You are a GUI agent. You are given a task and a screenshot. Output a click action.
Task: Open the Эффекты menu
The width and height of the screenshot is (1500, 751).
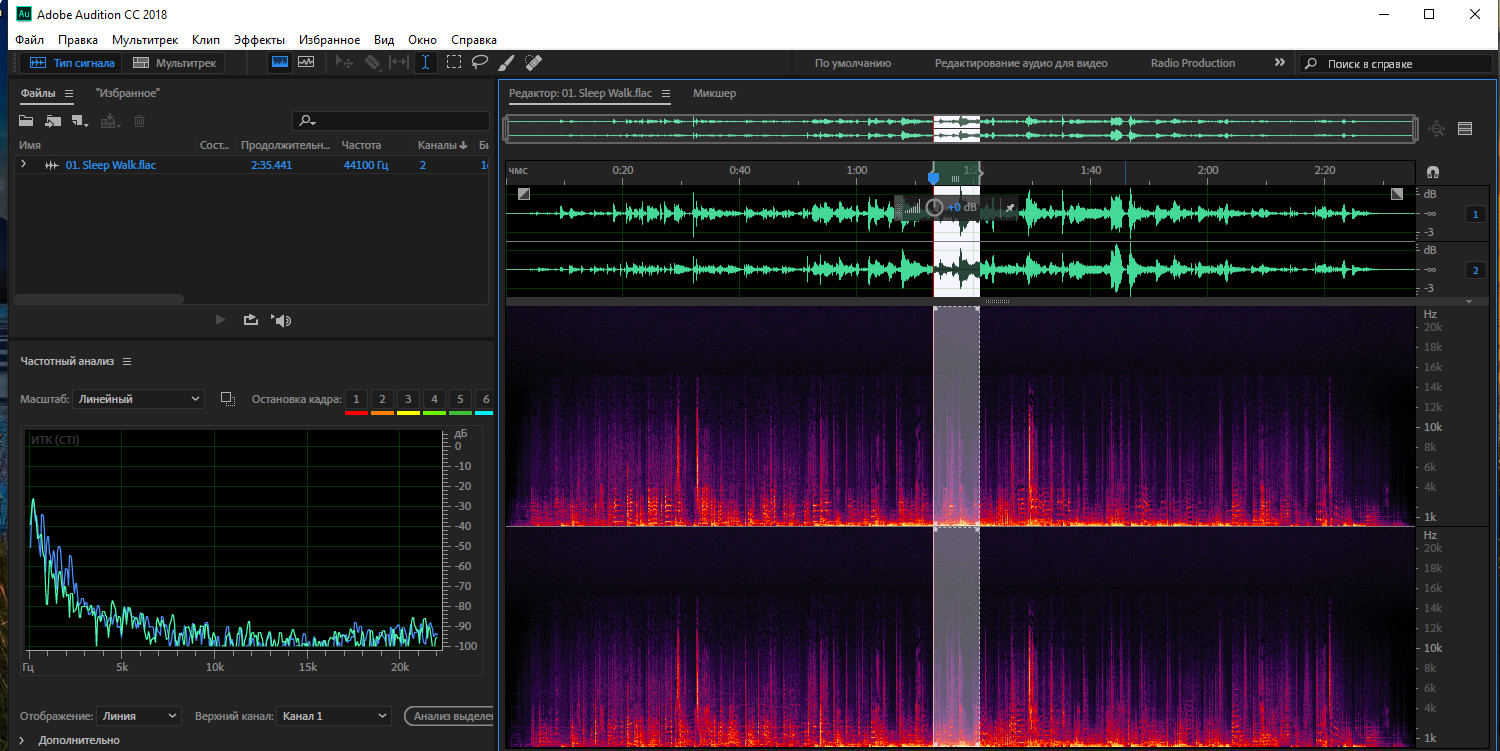coord(259,40)
